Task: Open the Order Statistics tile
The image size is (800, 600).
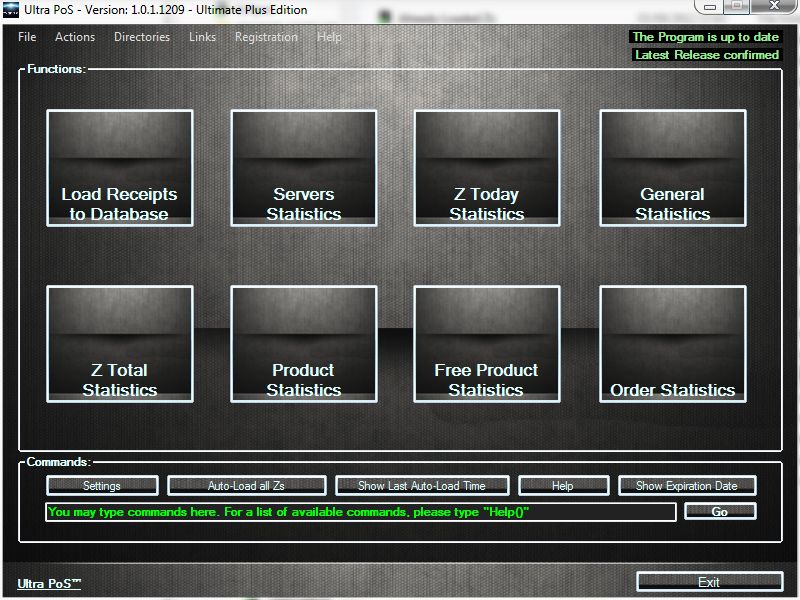Action: pos(672,344)
